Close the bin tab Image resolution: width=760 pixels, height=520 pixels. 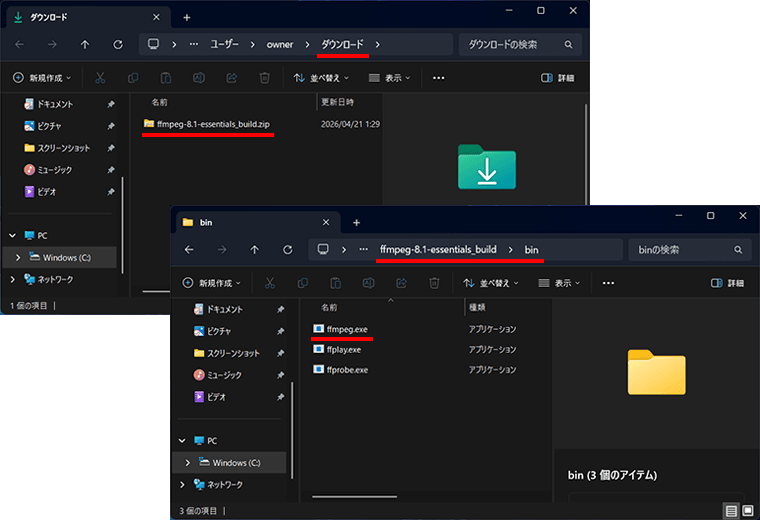coord(326,222)
